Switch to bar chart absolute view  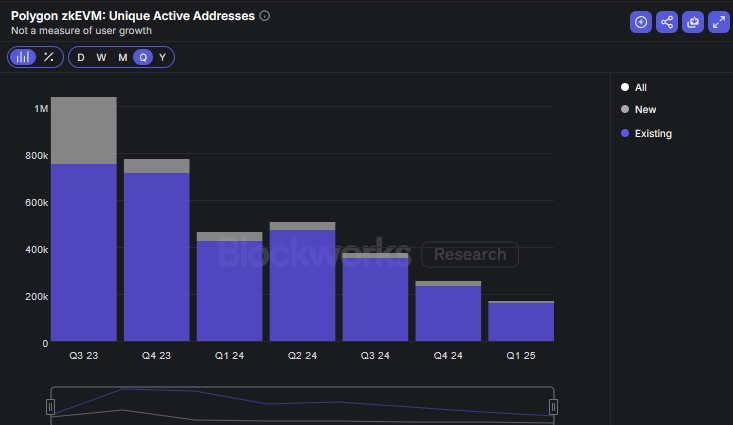click(x=23, y=57)
